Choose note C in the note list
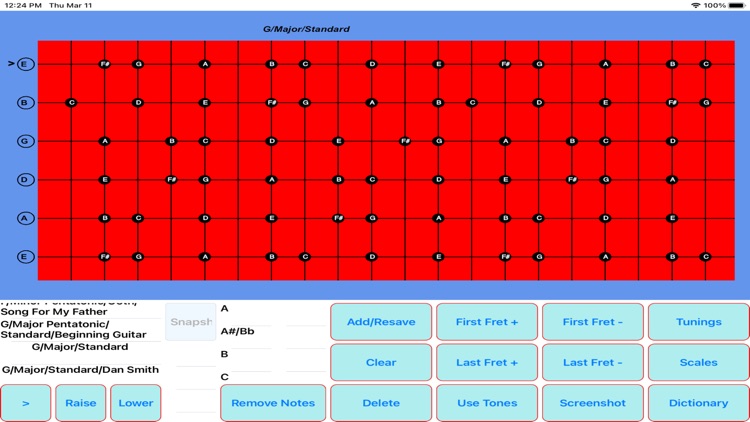This screenshot has width=750, height=422. point(224,377)
